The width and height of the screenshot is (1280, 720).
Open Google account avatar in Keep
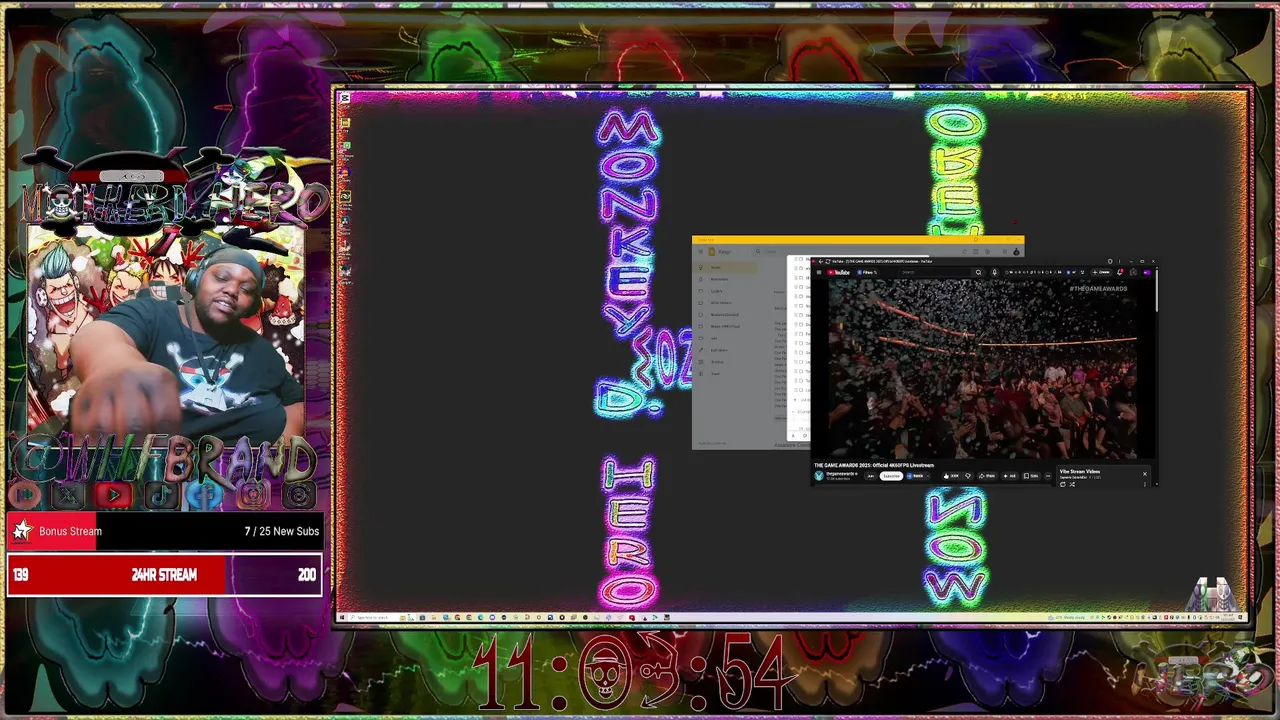tap(1016, 252)
